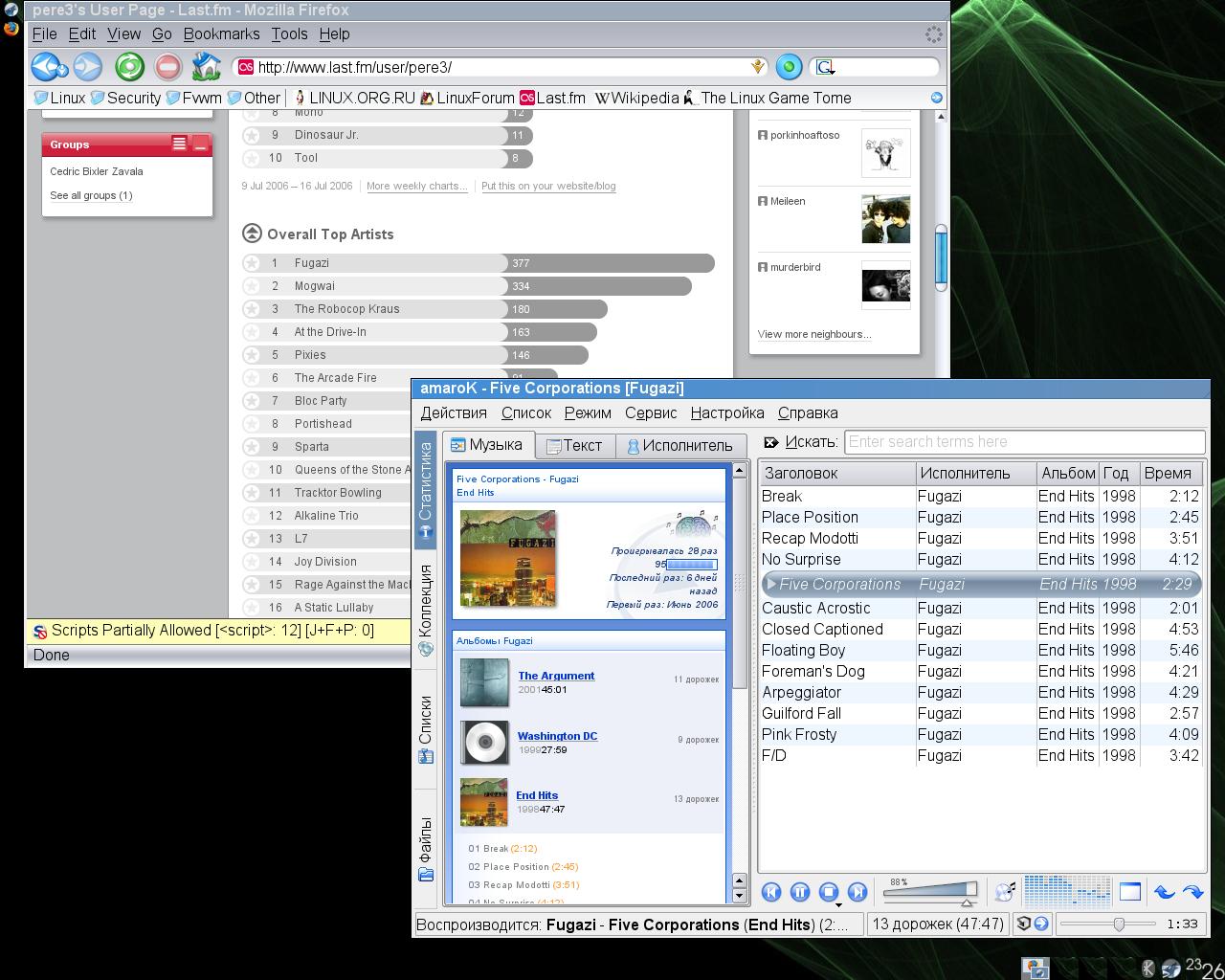Screen dimensions: 1225x980
Task: Click the CD music note icon
Action: 1004,892
